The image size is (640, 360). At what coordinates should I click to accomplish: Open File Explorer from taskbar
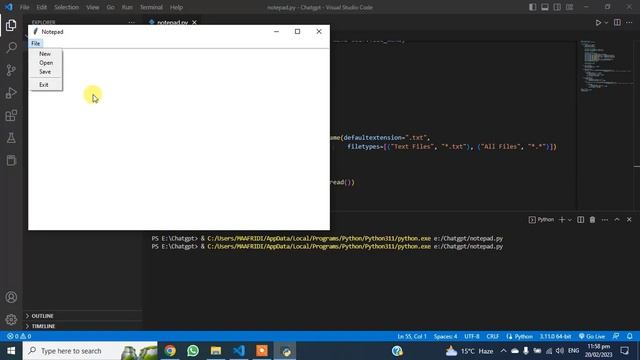216,351
